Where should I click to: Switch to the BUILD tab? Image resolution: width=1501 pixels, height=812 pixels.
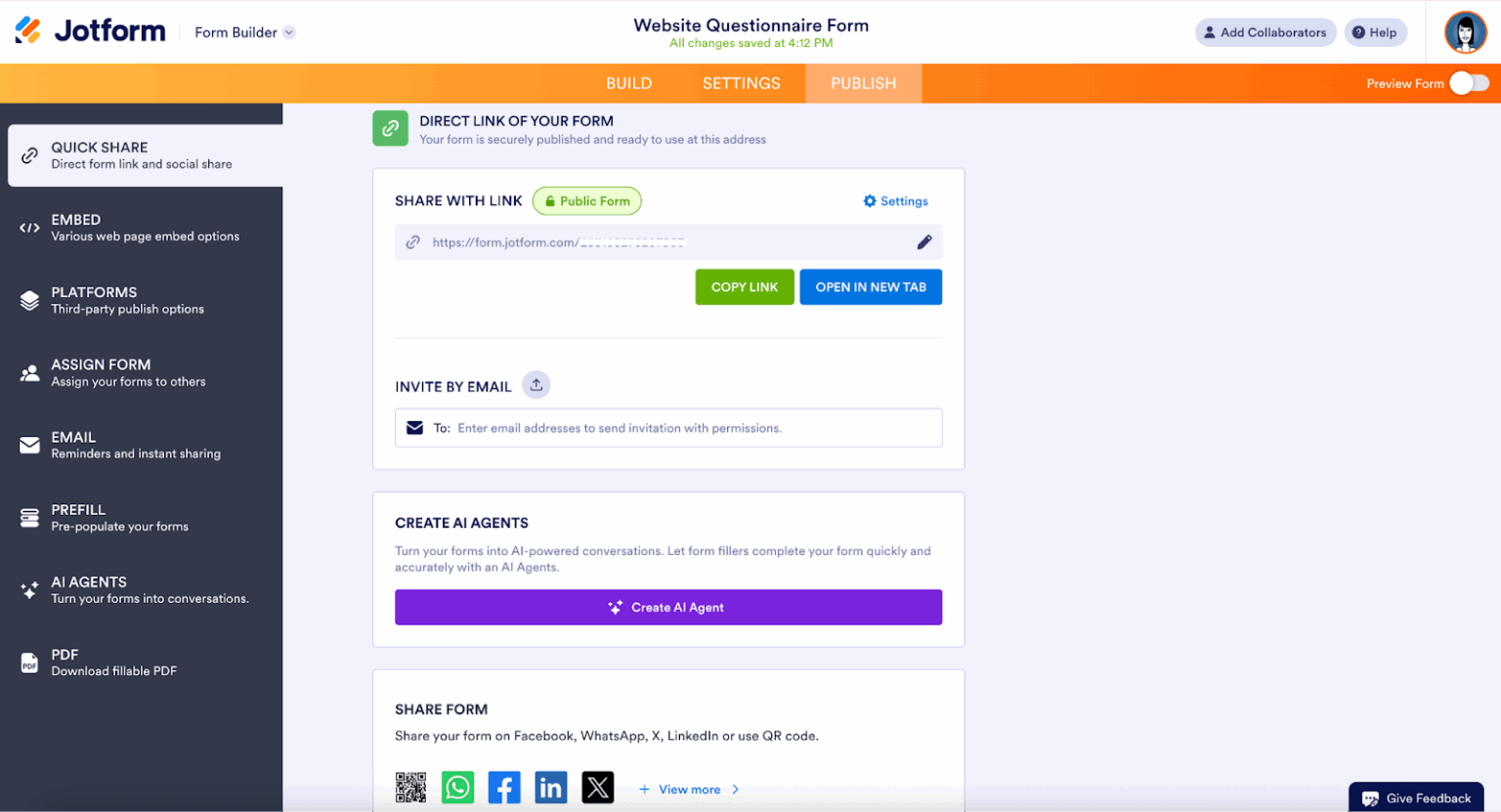tap(628, 84)
